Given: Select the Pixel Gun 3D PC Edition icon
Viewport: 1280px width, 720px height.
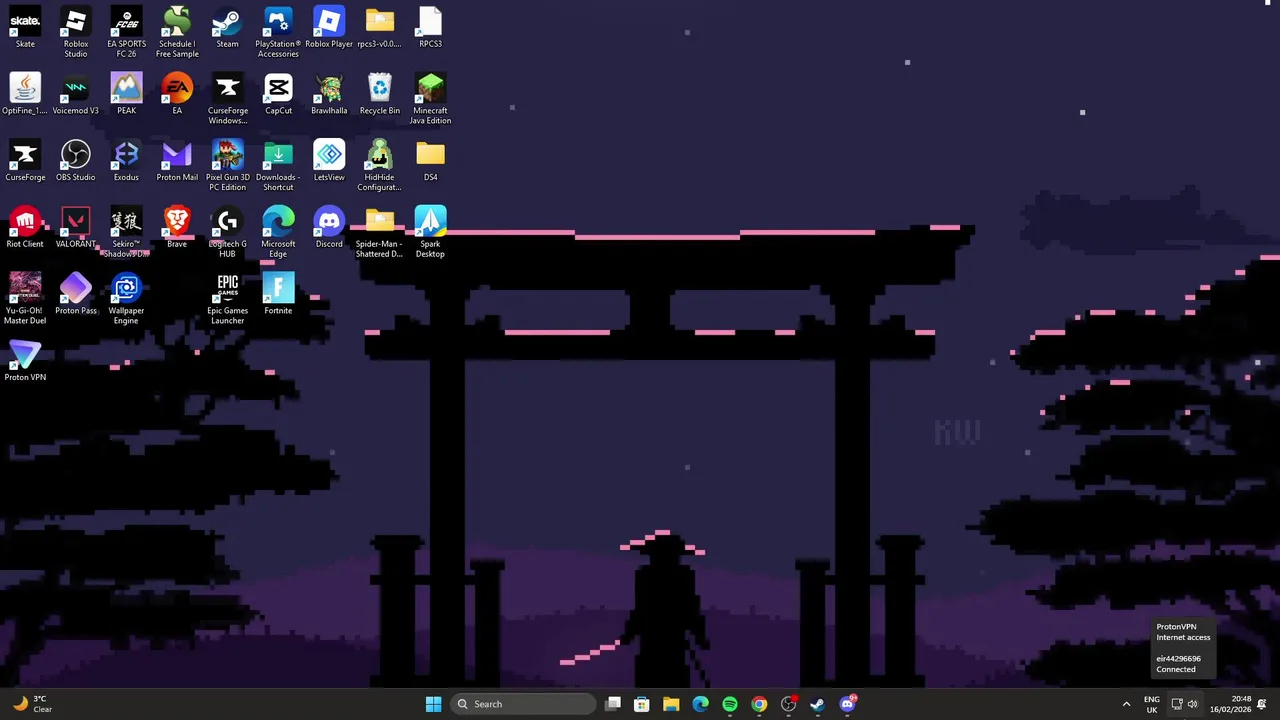Looking at the screenshot, I should (x=227, y=165).
